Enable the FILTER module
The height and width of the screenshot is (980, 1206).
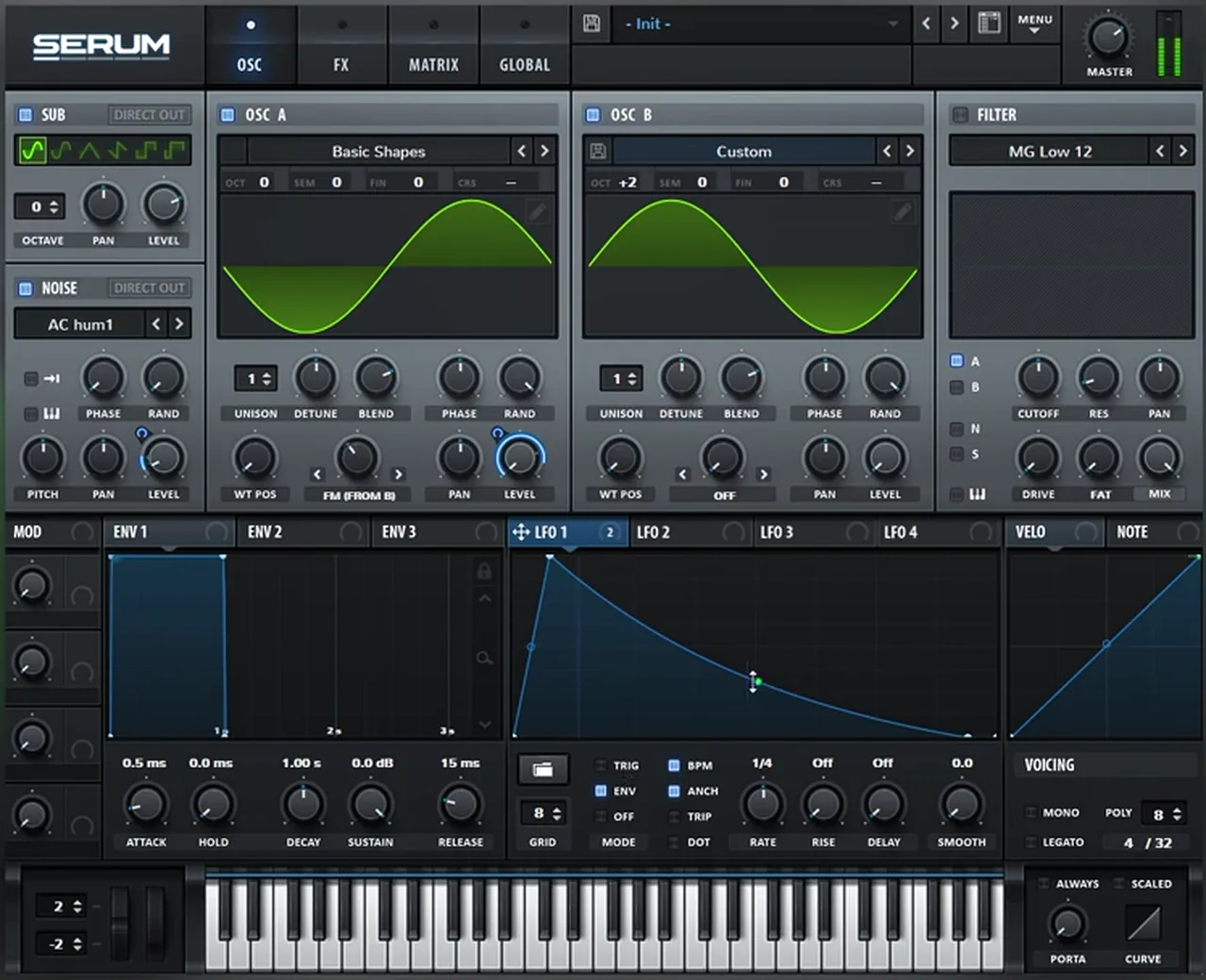[960, 115]
